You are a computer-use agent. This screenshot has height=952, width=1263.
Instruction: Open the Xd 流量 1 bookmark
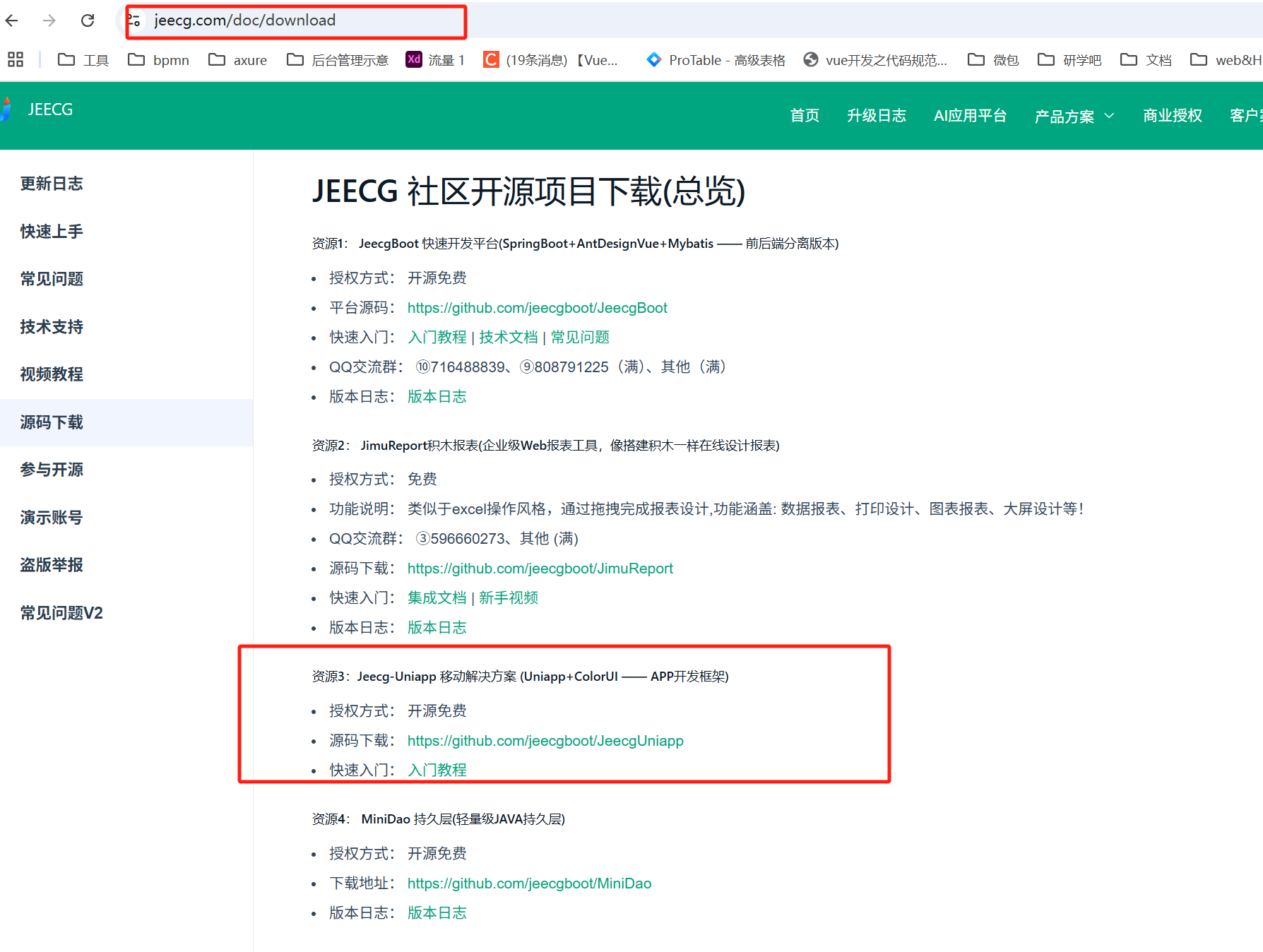pyautogui.click(x=435, y=60)
